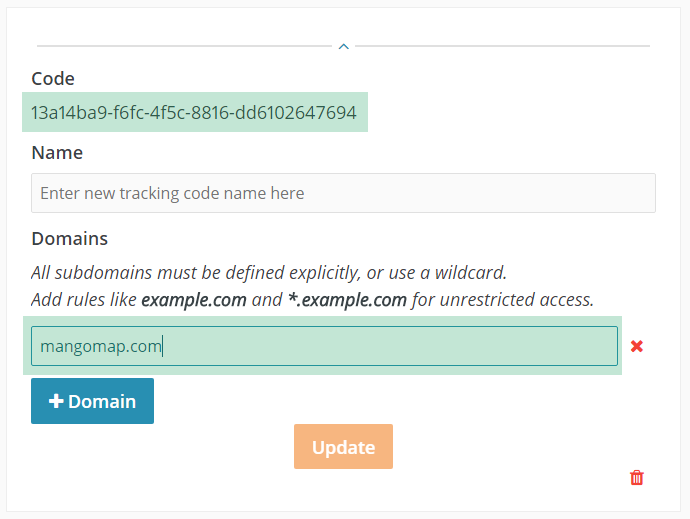Select the highlighted tracking code value
This screenshot has height=519, width=690.
(x=194, y=113)
